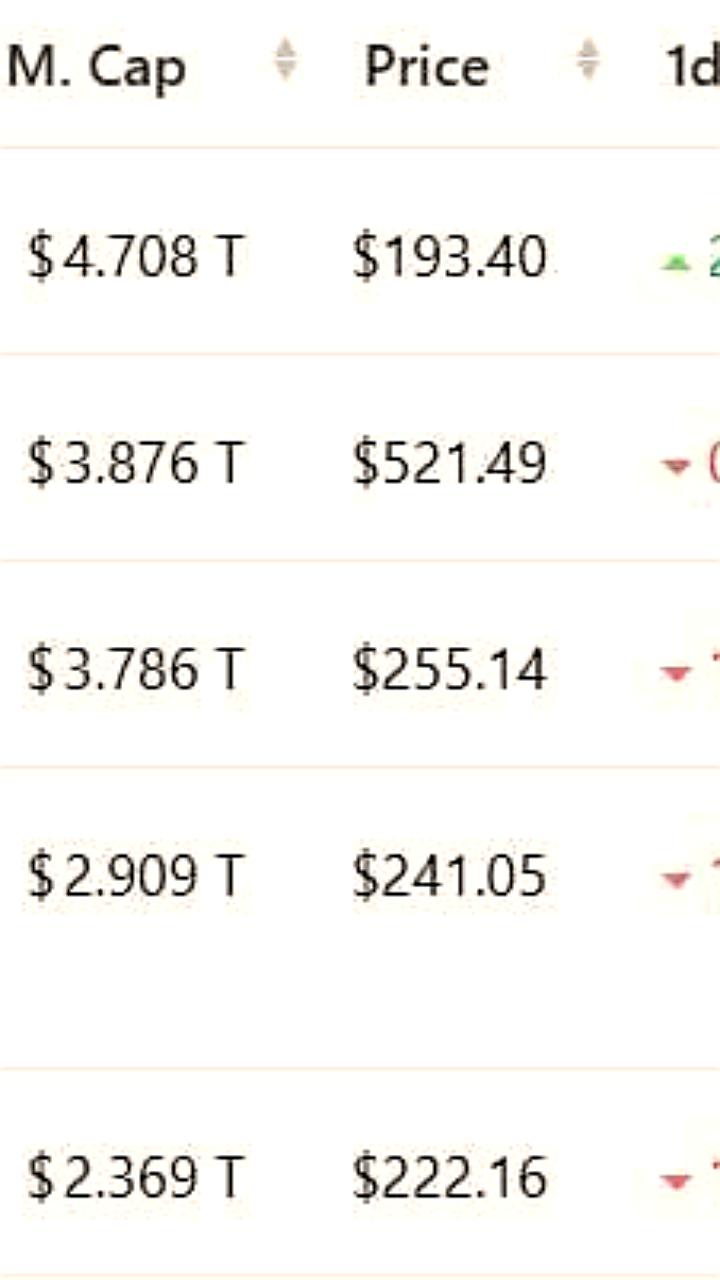The width and height of the screenshot is (720, 1280).
Task: Click green up arrow in $193.40 row
Action: (677, 262)
